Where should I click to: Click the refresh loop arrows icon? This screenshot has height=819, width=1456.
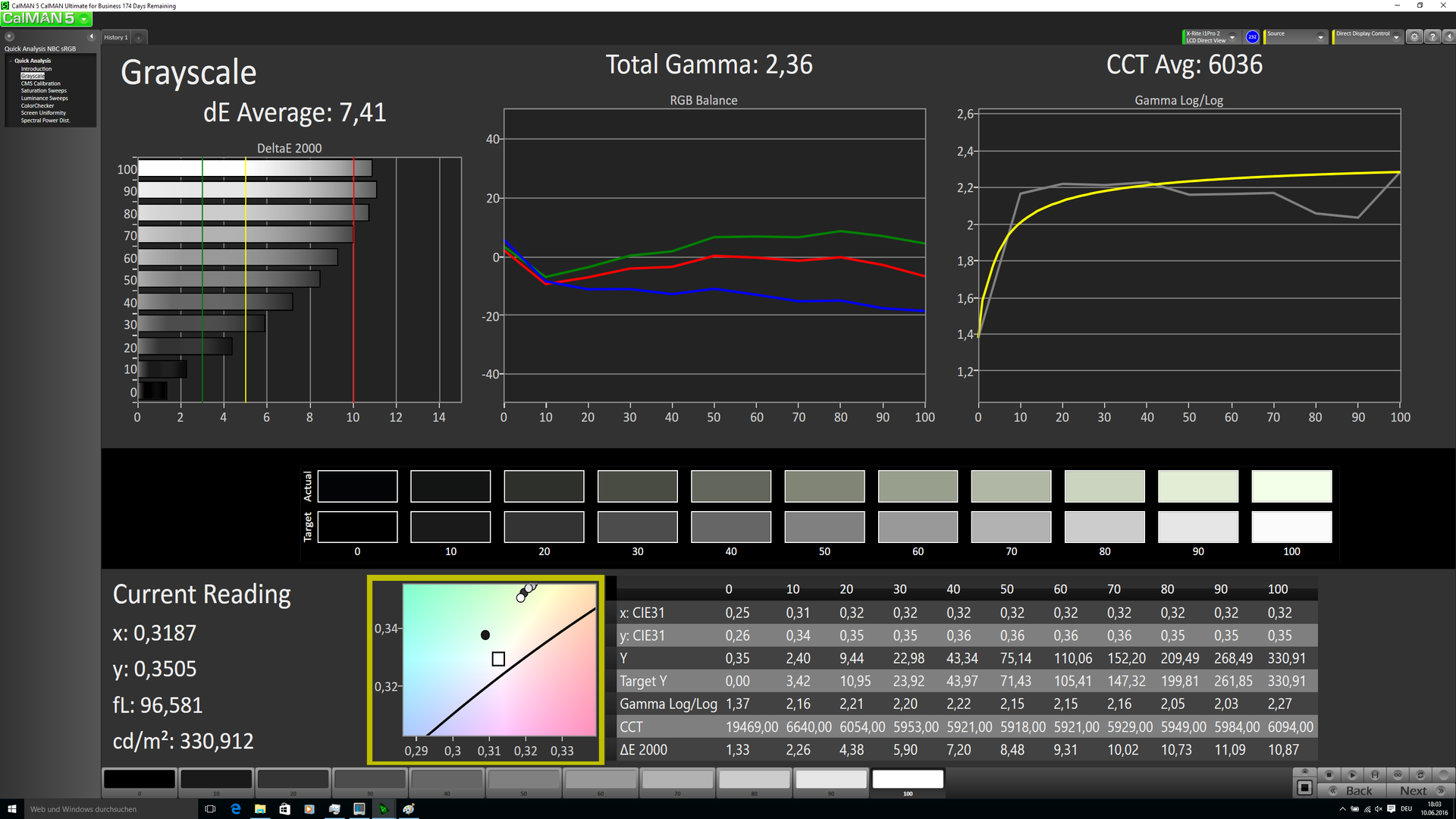[x=1420, y=775]
